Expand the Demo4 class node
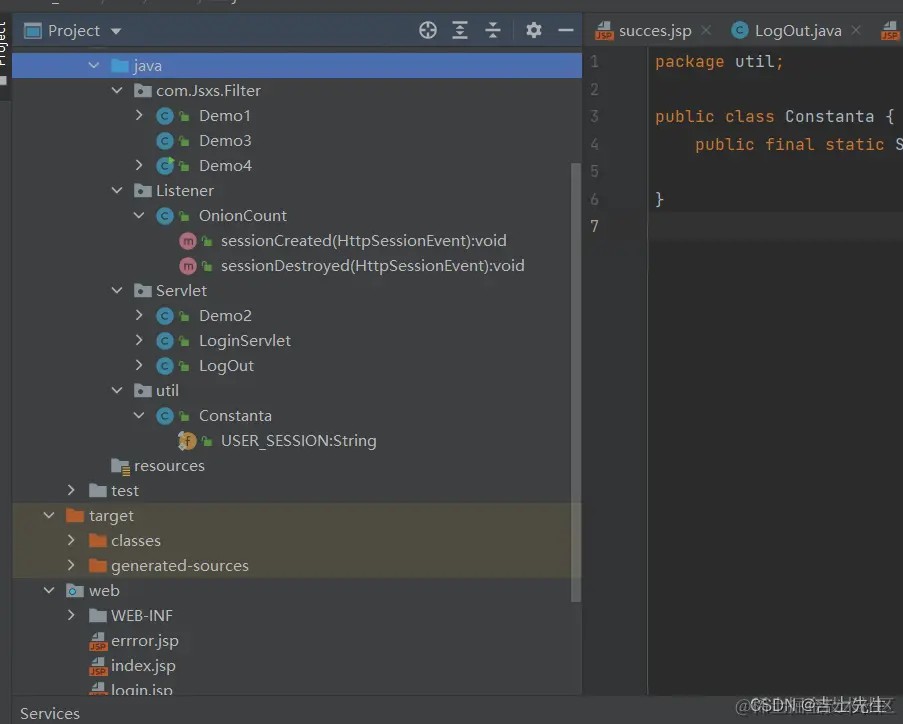This screenshot has height=724, width=903. click(x=139, y=165)
